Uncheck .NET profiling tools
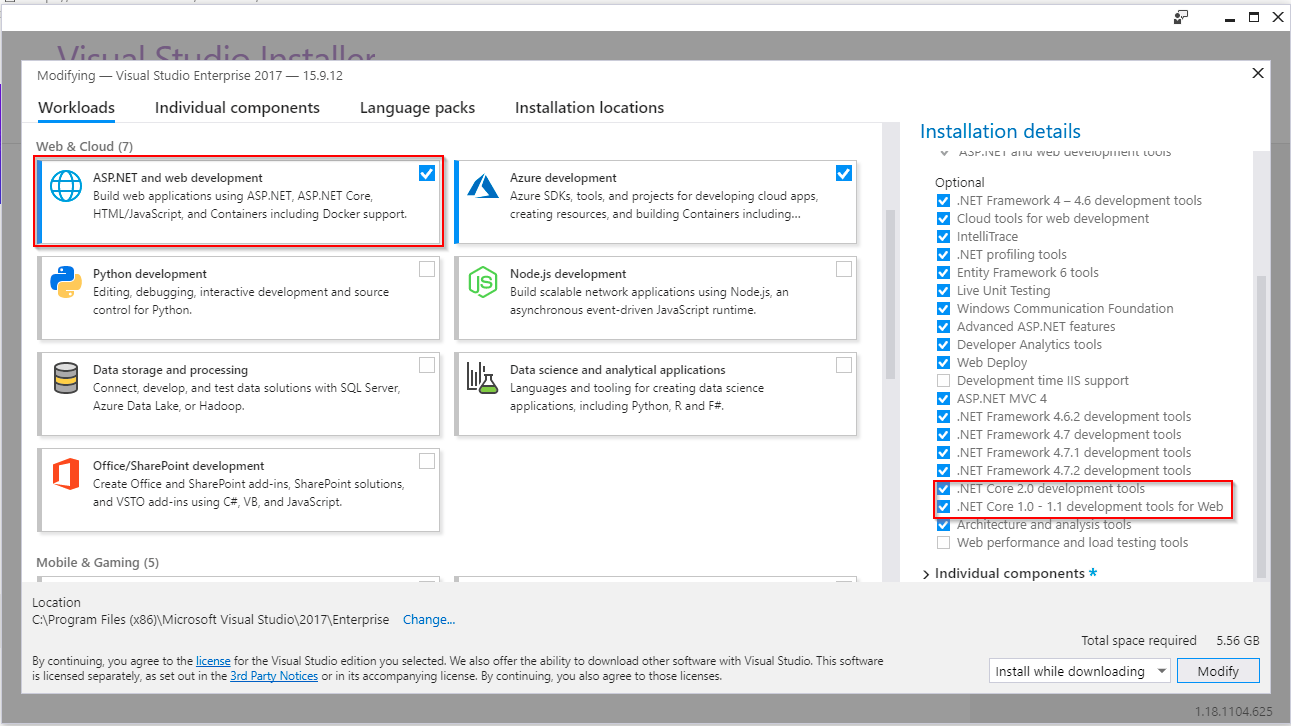The width and height of the screenshot is (1291, 726). [943, 254]
